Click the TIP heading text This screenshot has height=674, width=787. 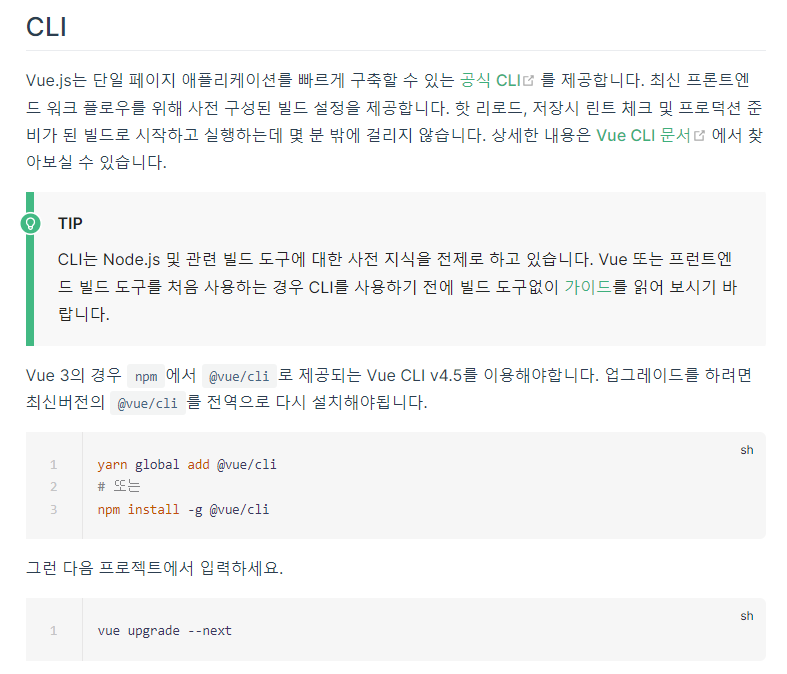[70, 223]
